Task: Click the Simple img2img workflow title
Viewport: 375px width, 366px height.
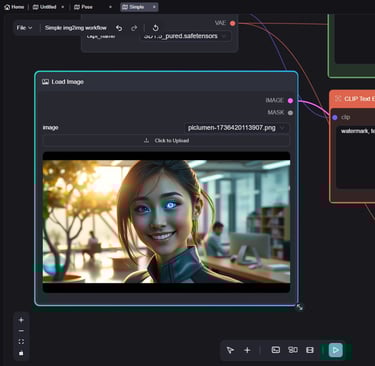Action: 76,28
